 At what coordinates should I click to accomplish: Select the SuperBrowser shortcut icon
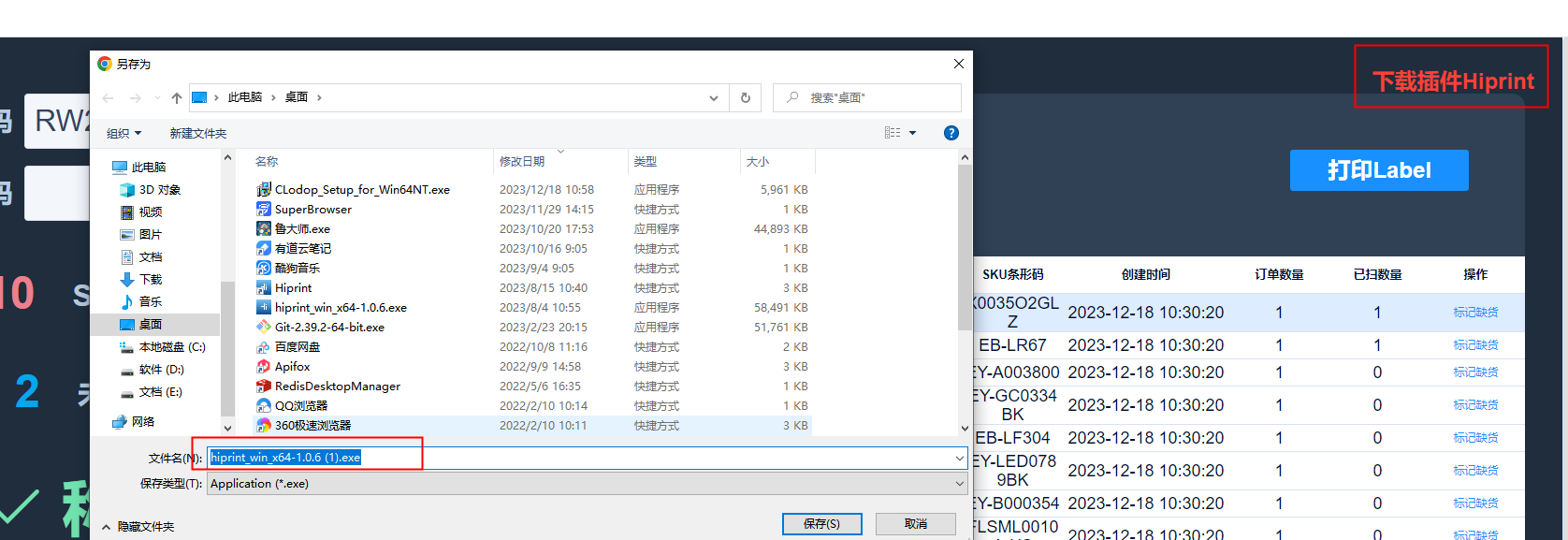(x=264, y=209)
